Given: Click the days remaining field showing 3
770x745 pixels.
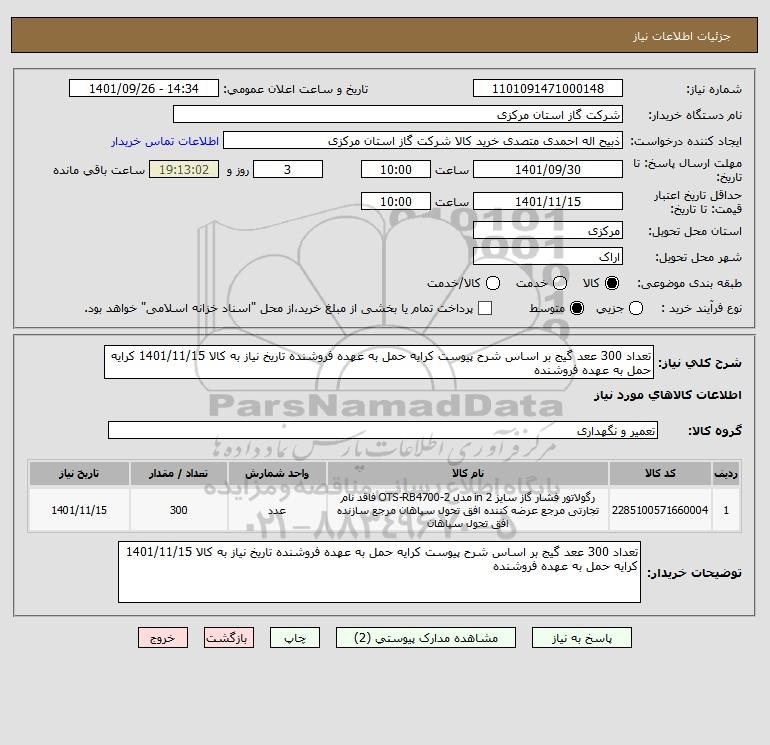Looking at the screenshot, I should click(287, 169).
